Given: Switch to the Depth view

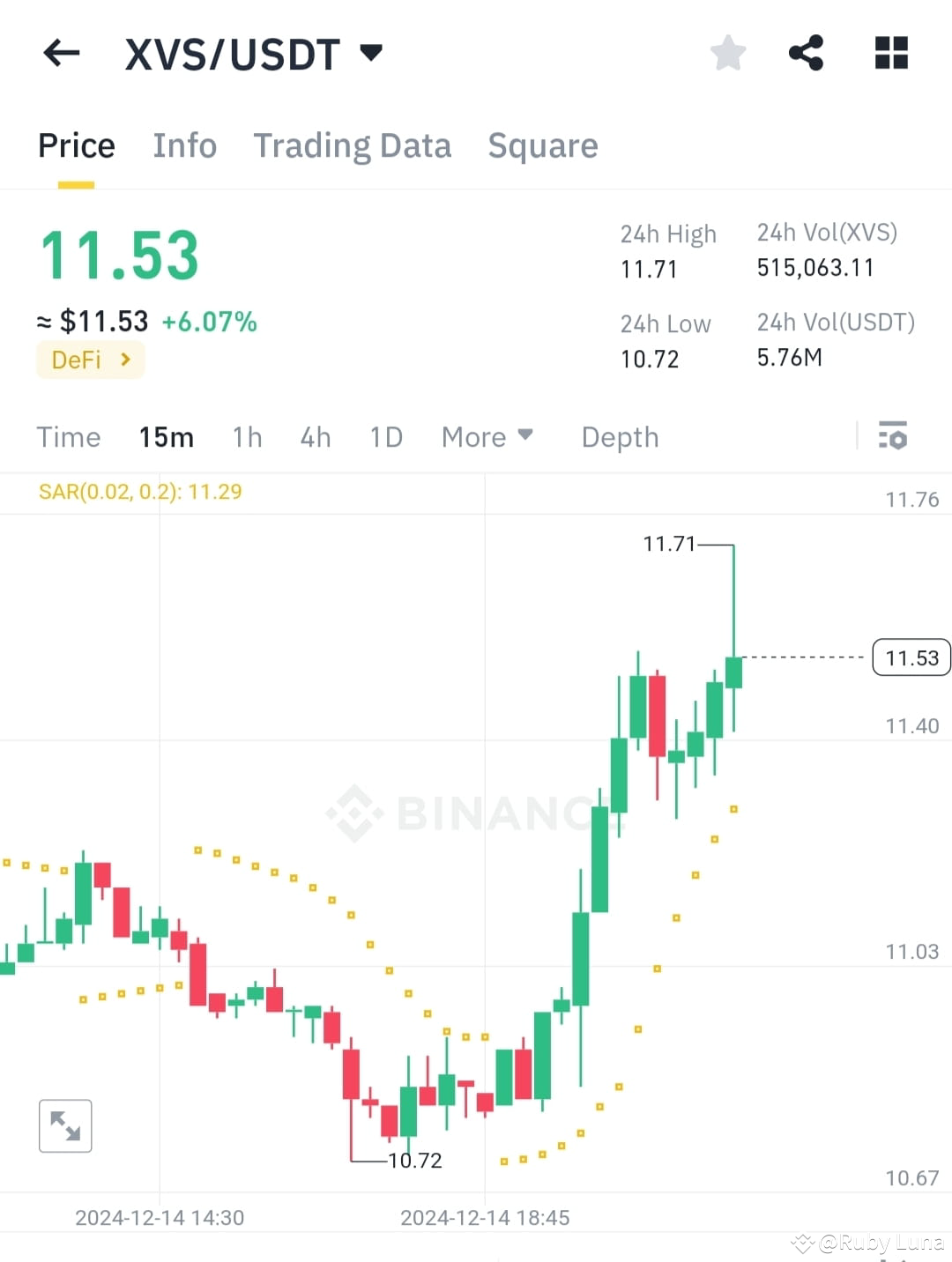Looking at the screenshot, I should [x=620, y=437].
